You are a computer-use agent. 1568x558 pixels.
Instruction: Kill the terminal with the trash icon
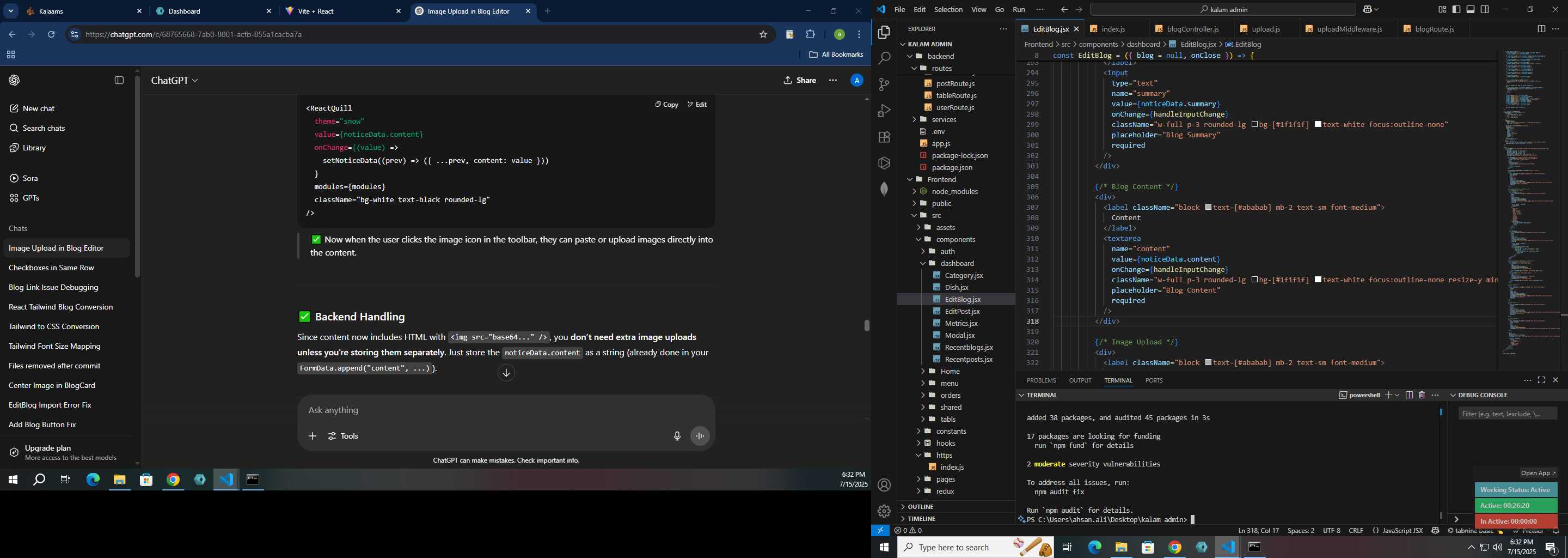click(1422, 396)
